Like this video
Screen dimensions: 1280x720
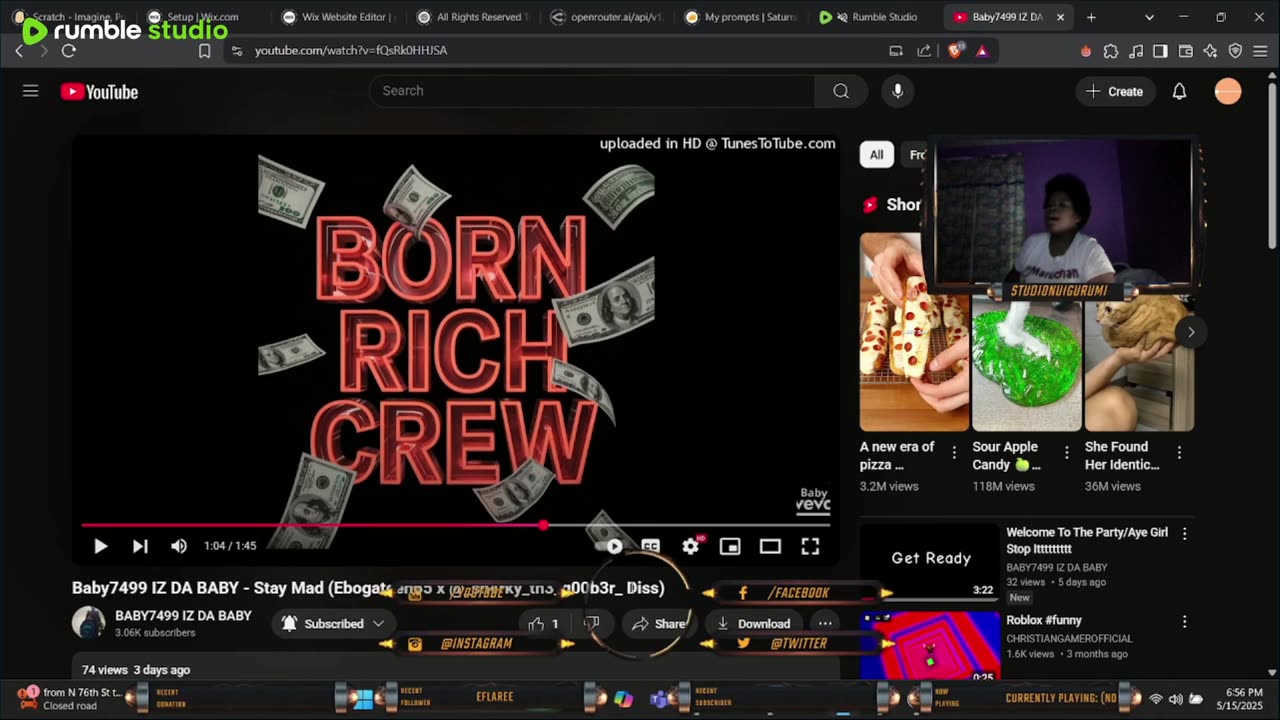click(x=543, y=623)
